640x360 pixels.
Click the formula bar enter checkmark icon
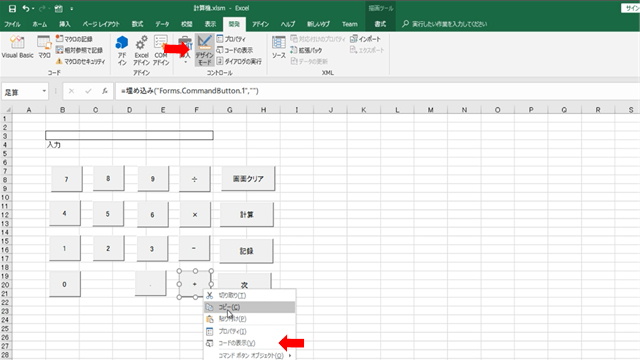coord(88,91)
